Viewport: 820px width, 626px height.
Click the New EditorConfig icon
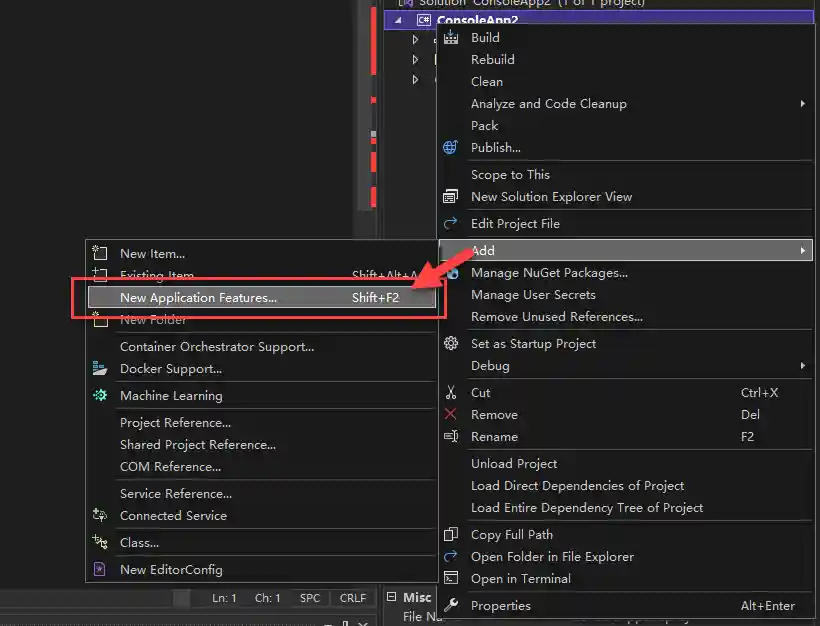(x=98, y=569)
